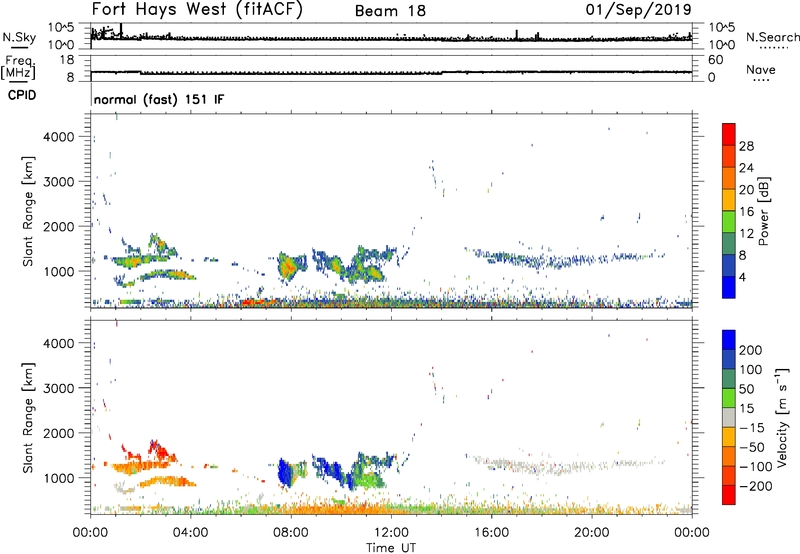
Task: Click the "4" power colorbar label
Action: [x=743, y=278]
